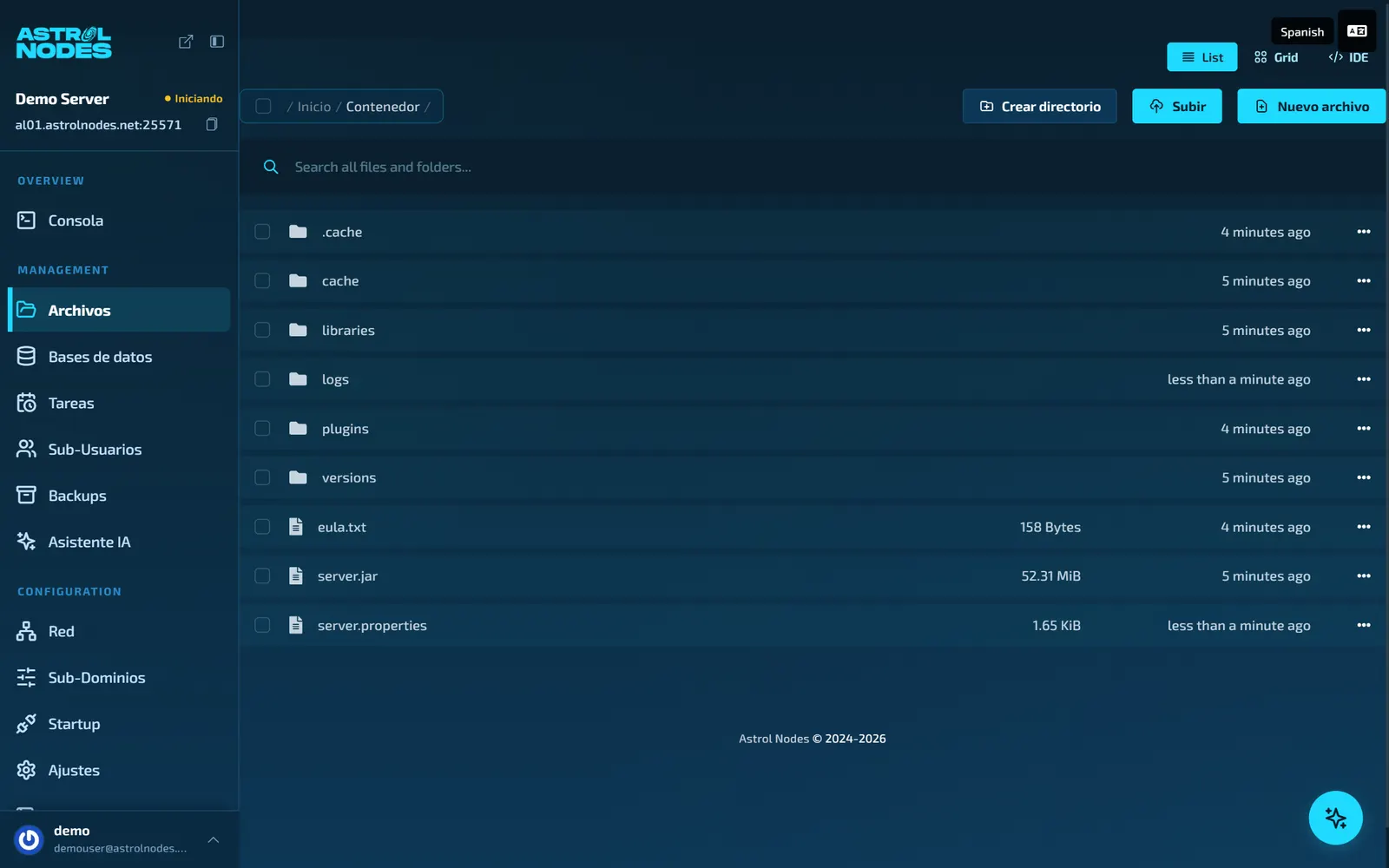Check the box for logs folder
1389x868 pixels.
tap(262, 379)
